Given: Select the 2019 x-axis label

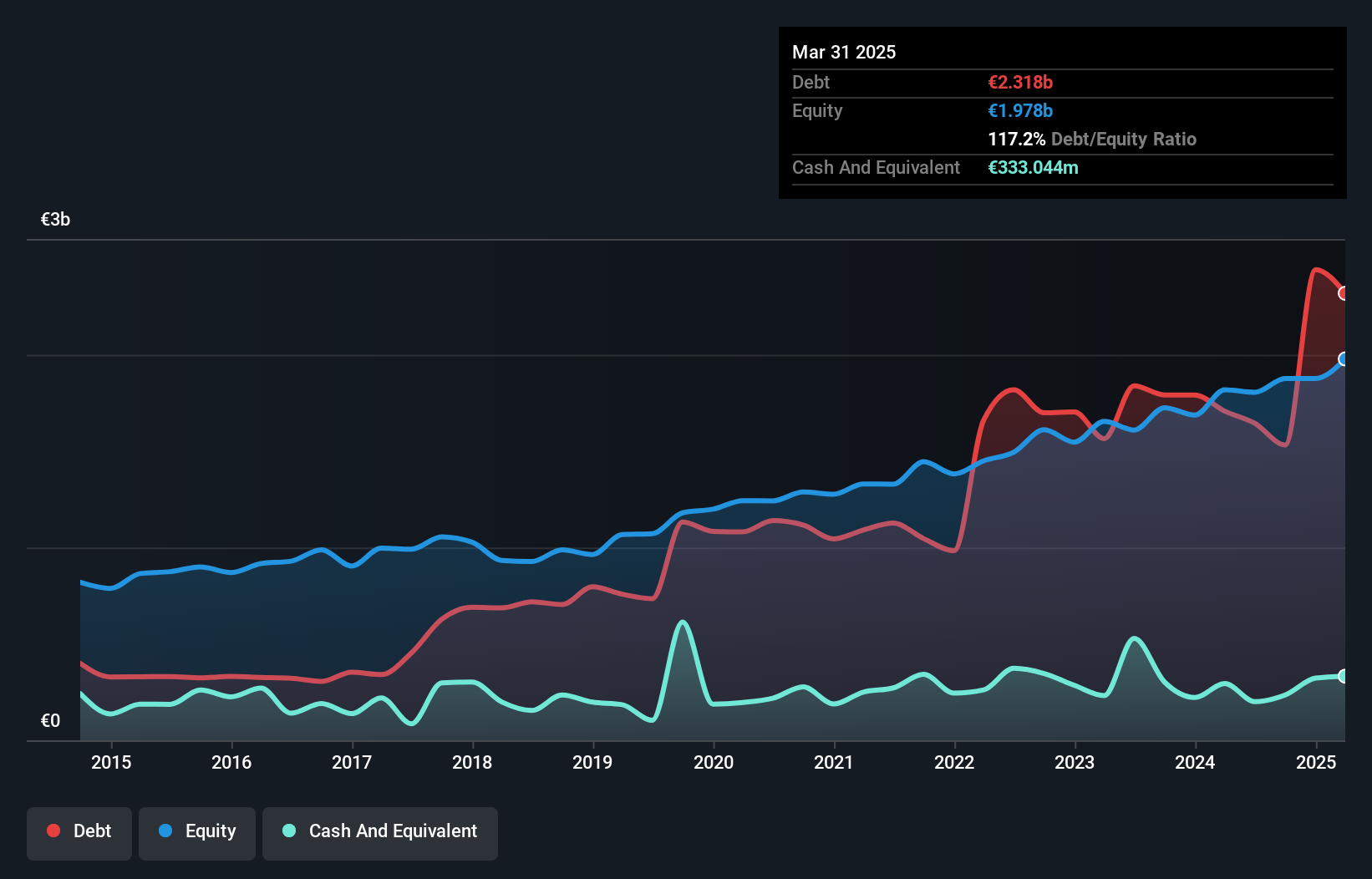Looking at the screenshot, I should click(592, 762).
